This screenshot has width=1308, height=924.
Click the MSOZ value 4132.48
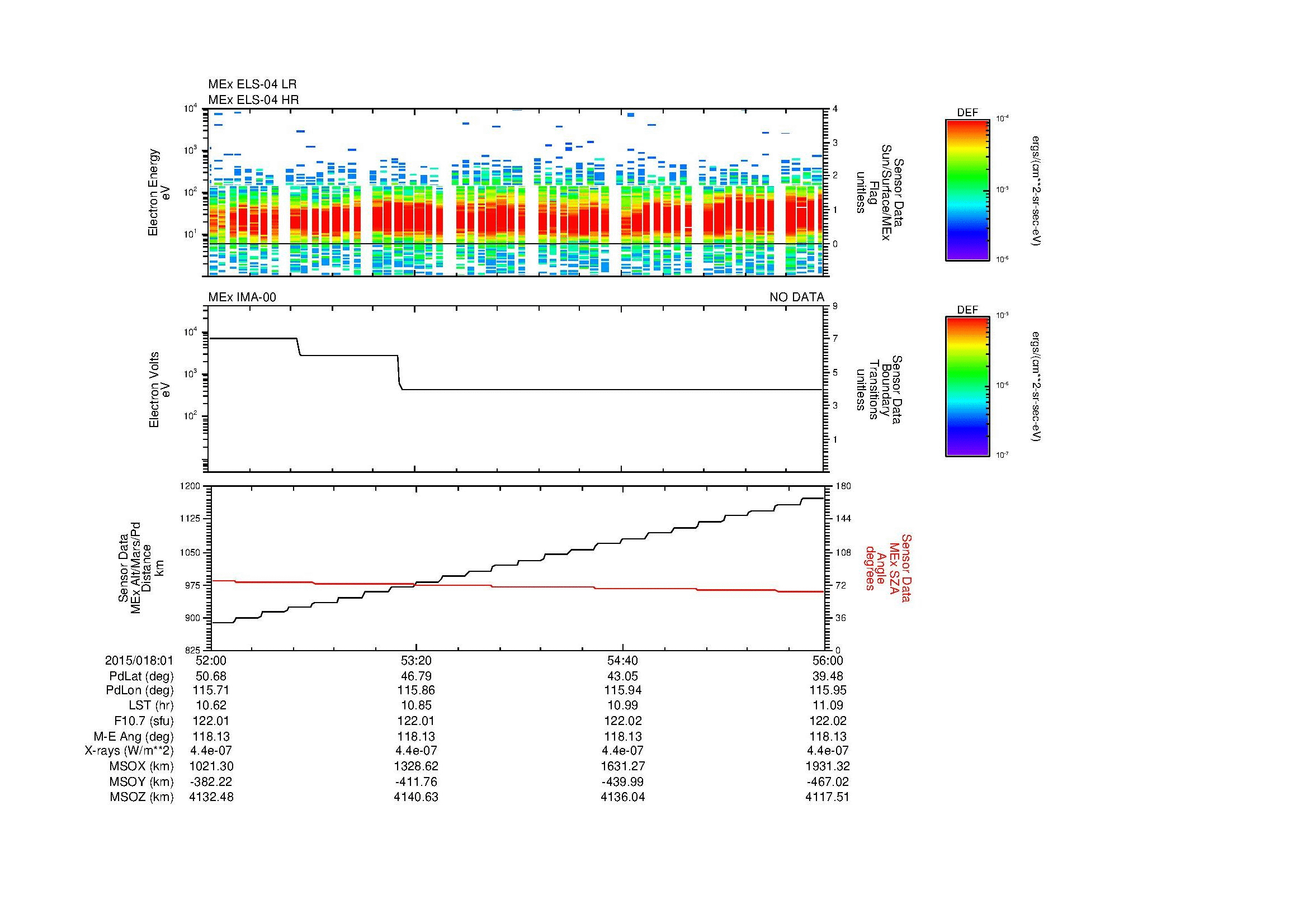[x=211, y=797]
